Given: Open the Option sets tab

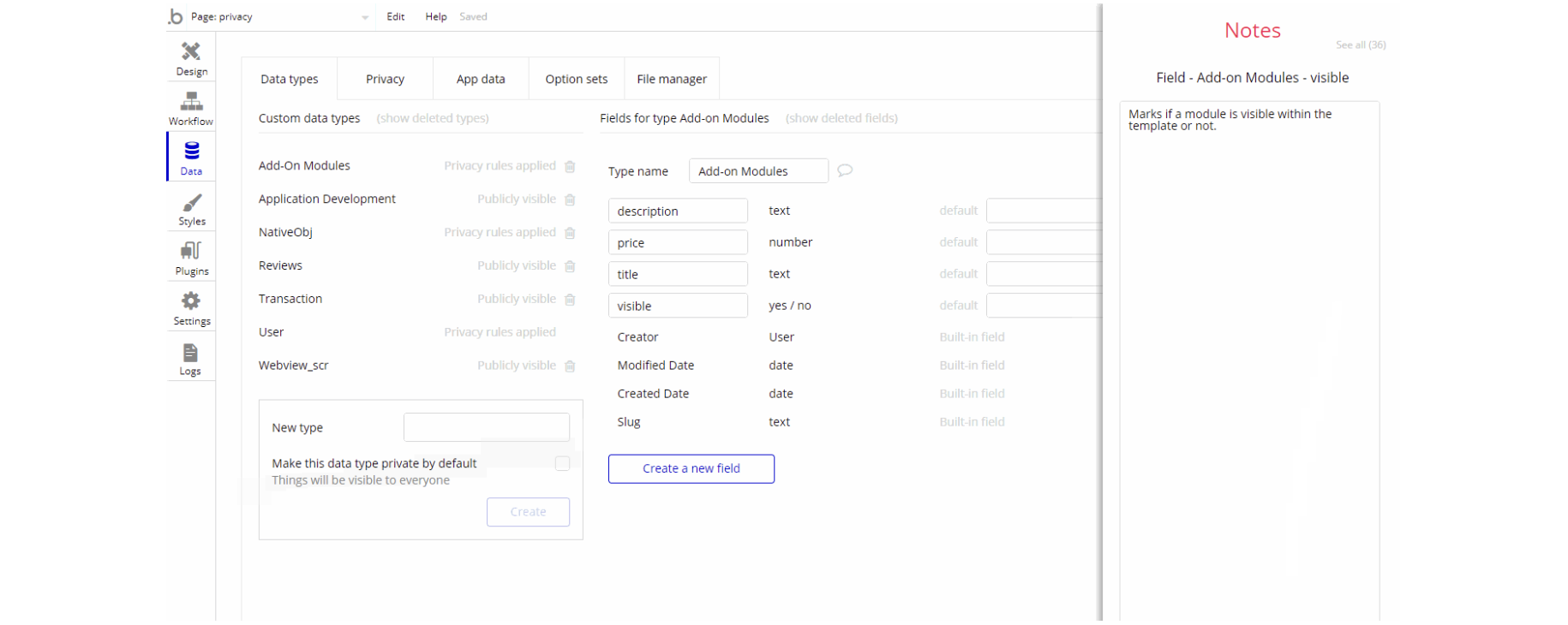Looking at the screenshot, I should click(576, 79).
